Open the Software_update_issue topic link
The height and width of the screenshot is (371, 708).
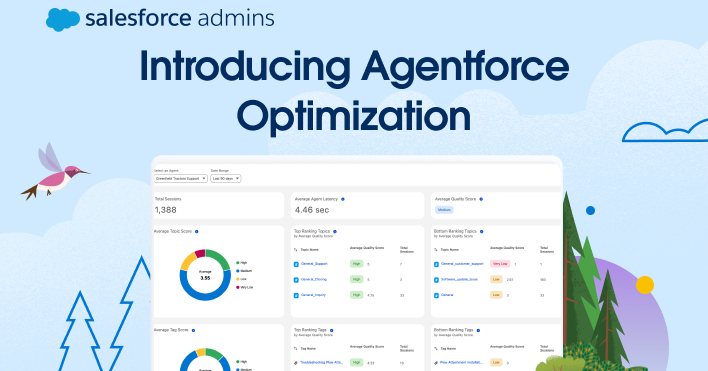click(459, 279)
